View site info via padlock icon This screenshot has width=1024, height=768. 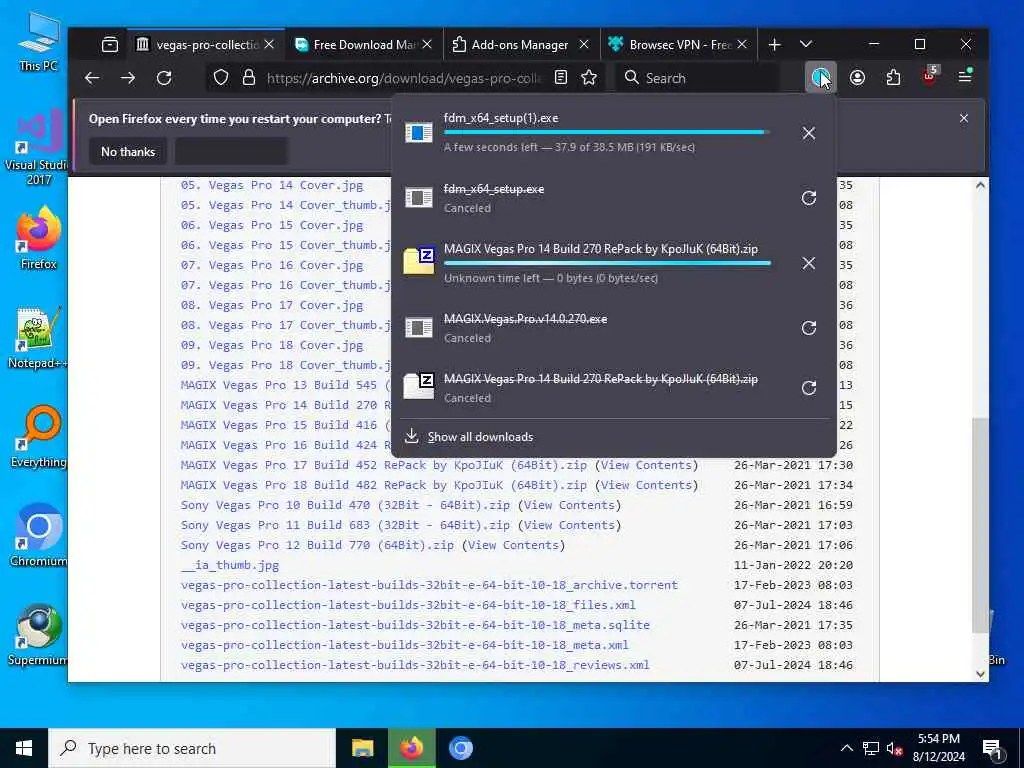pyautogui.click(x=249, y=78)
